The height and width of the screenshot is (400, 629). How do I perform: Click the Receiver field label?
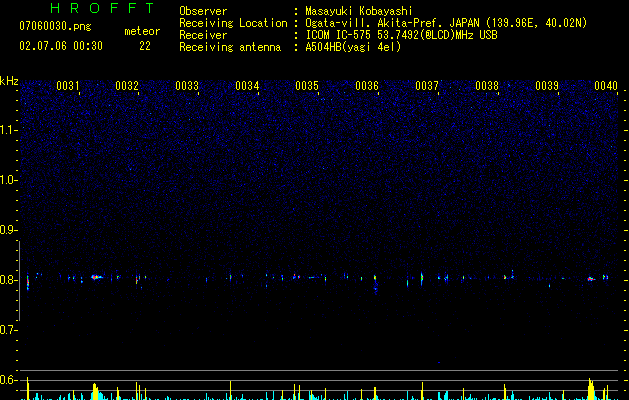click(203, 35)
